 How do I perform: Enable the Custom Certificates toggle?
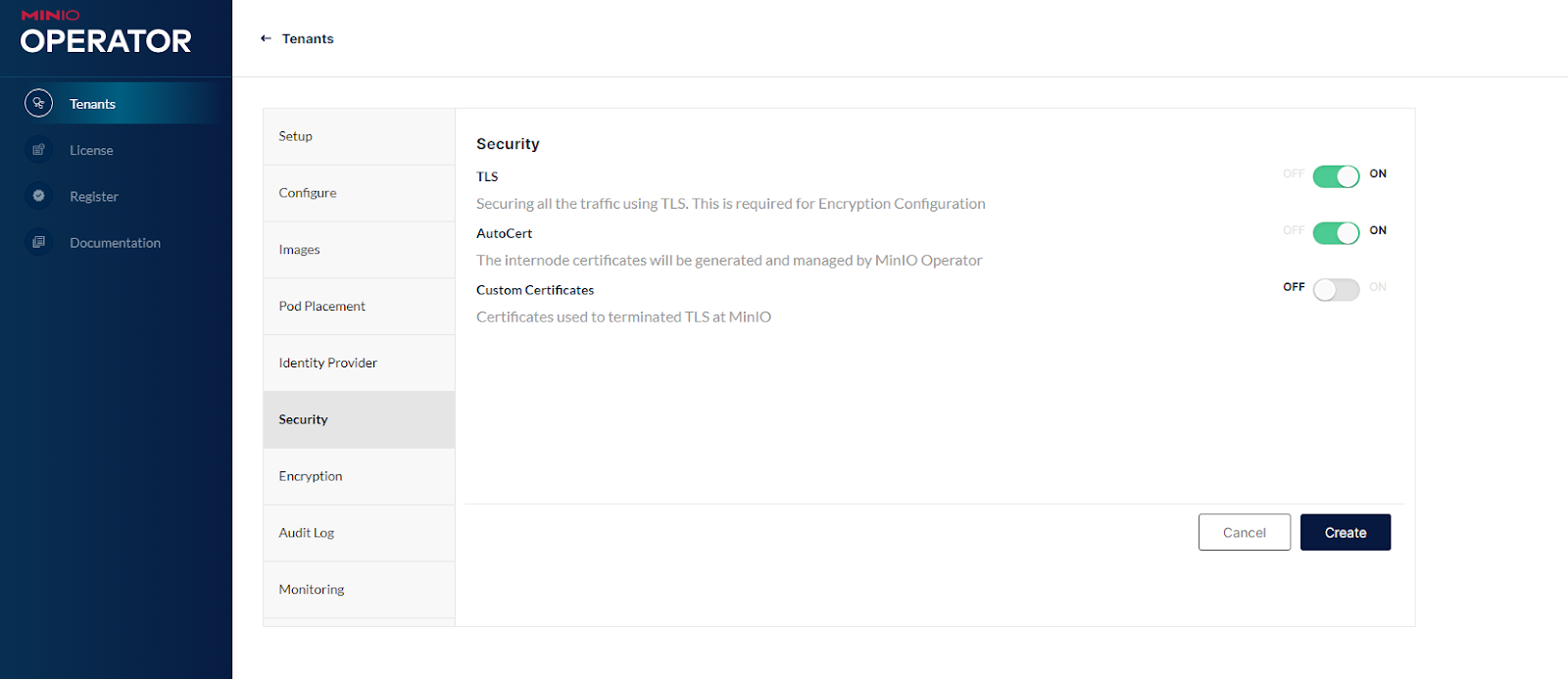(x=1336, y=290)
